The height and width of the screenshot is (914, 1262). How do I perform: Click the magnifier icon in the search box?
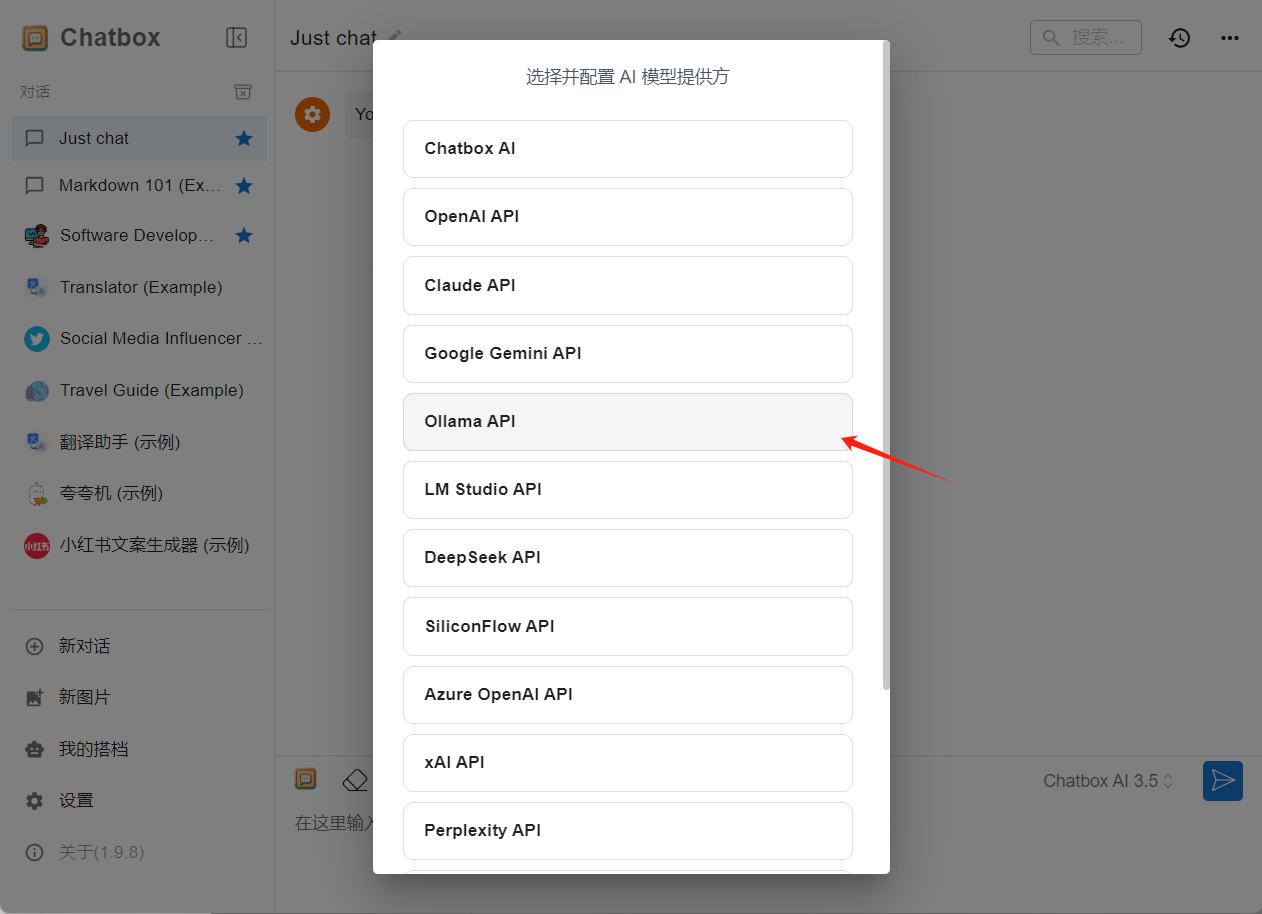[x=1051, y=38]
